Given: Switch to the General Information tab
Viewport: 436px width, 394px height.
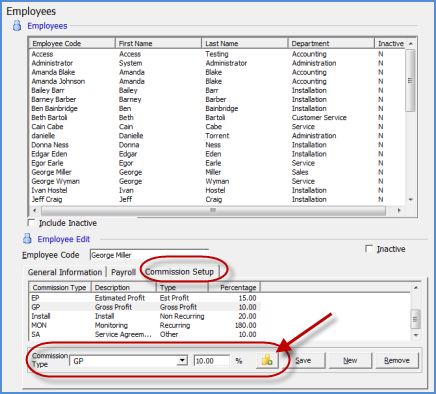Looking at the screenshot, I should [x=65, y=272].
